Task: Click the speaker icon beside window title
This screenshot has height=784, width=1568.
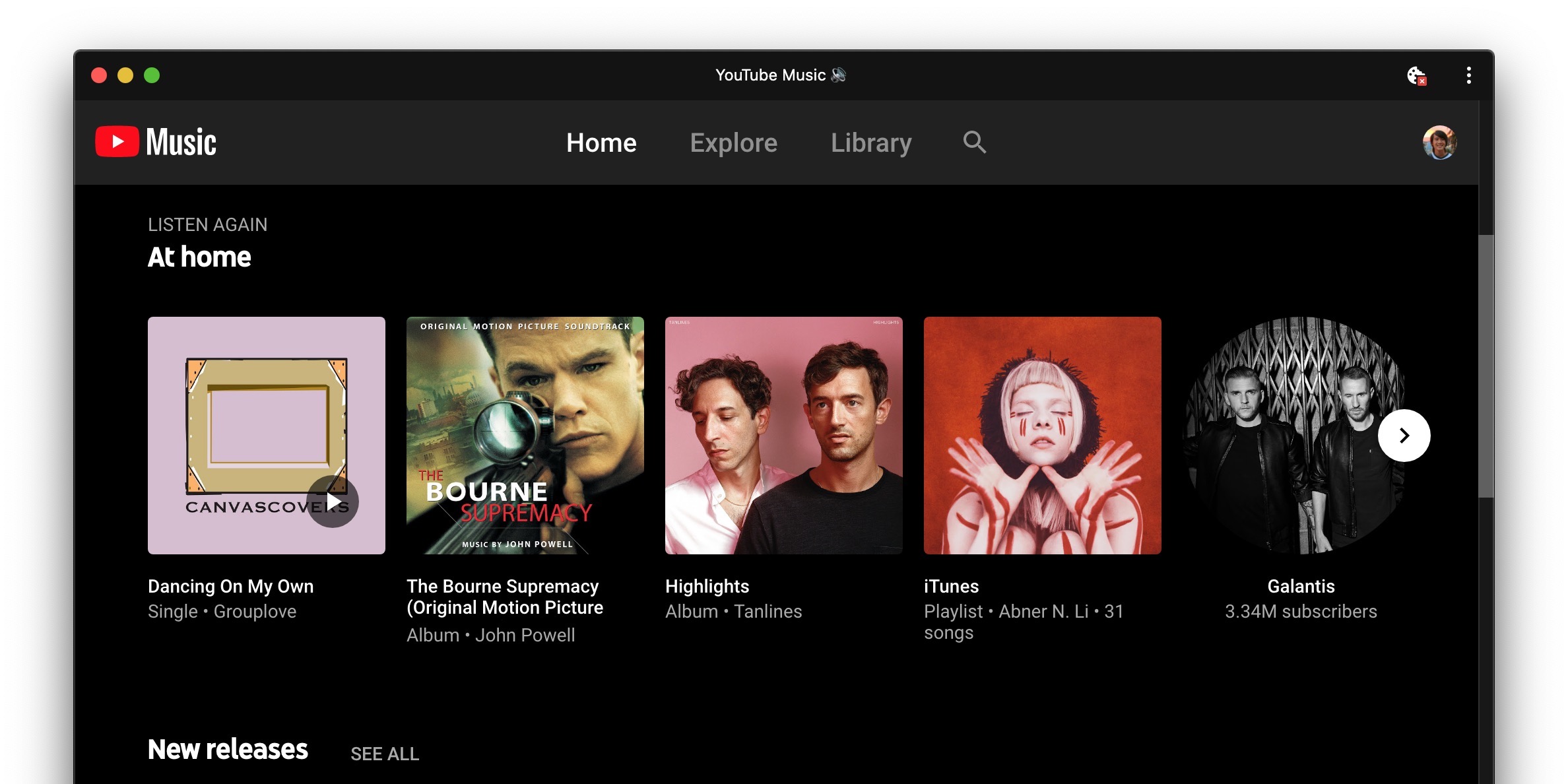Action: (x=839, y=75)
